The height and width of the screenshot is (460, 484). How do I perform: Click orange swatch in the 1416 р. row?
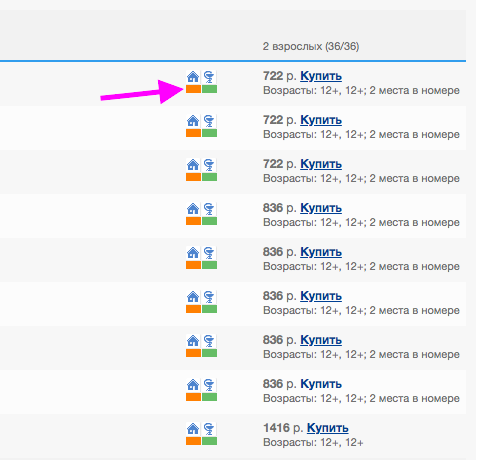[x=193, y=441]
